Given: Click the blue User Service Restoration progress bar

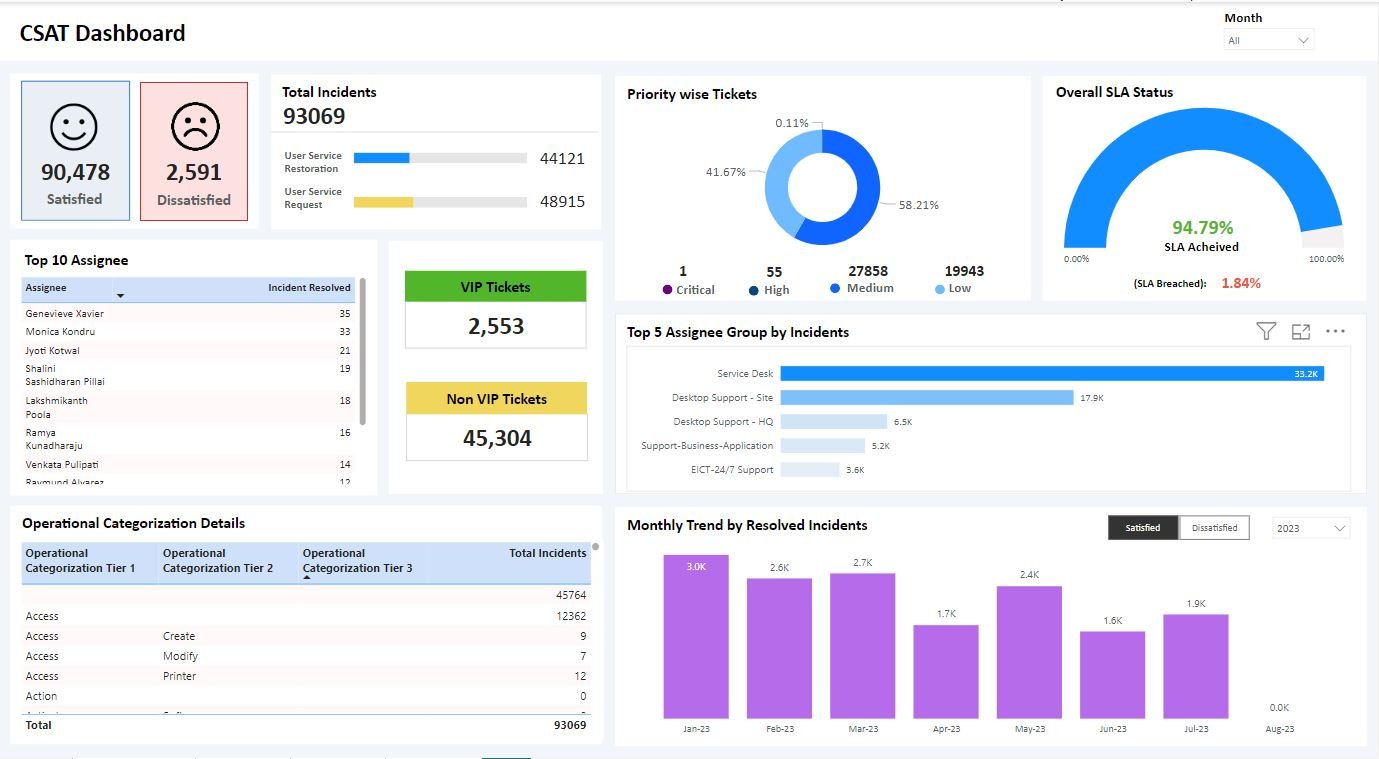Looking at the screenshot, I should tap(382, 158).
